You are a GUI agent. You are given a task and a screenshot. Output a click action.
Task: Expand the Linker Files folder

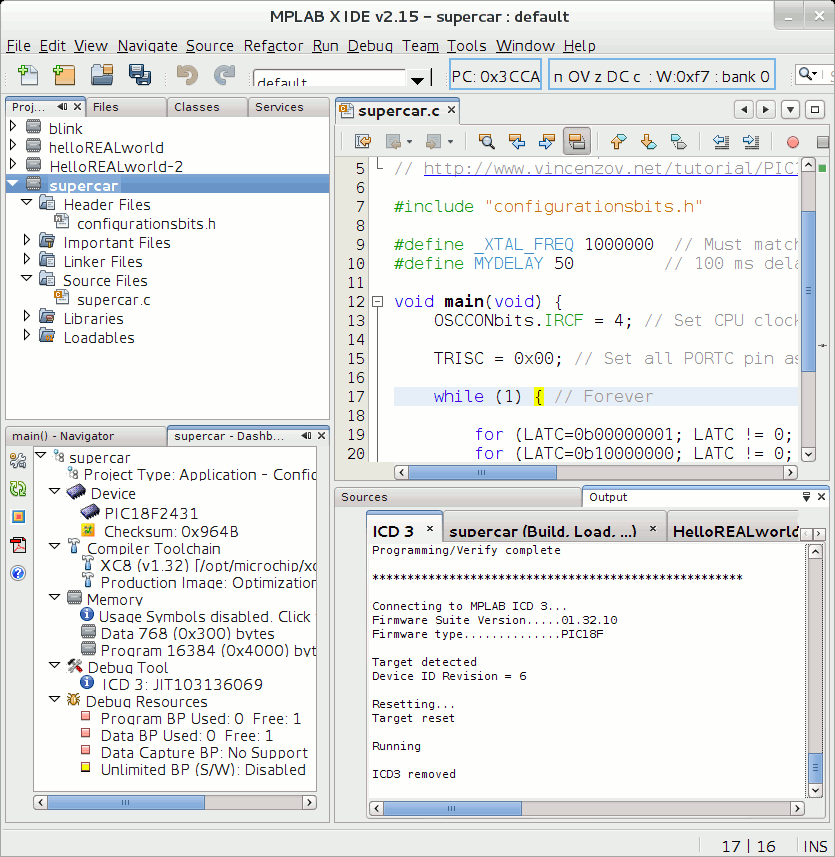click(x=26, y=259)
